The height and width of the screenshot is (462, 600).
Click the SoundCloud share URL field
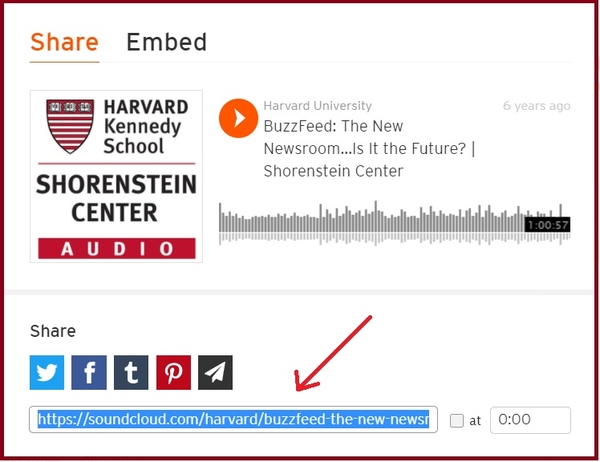[234, 420]
